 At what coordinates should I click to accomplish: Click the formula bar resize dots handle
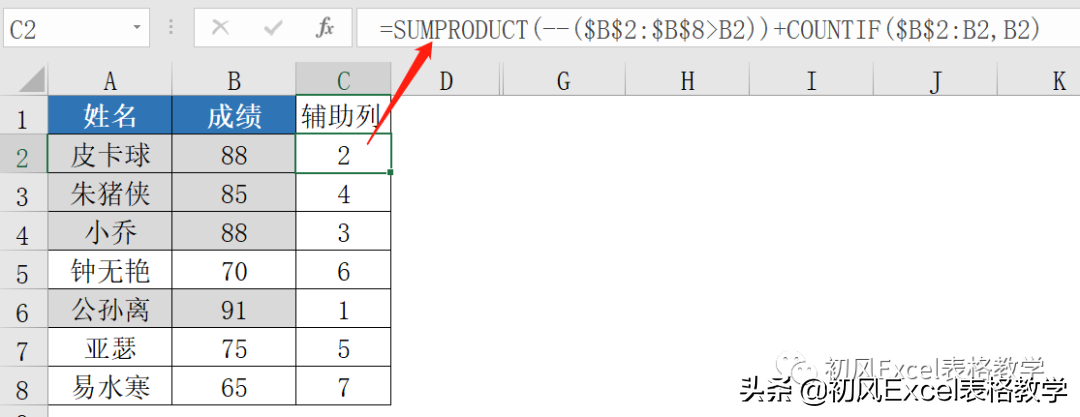[172, 28]
